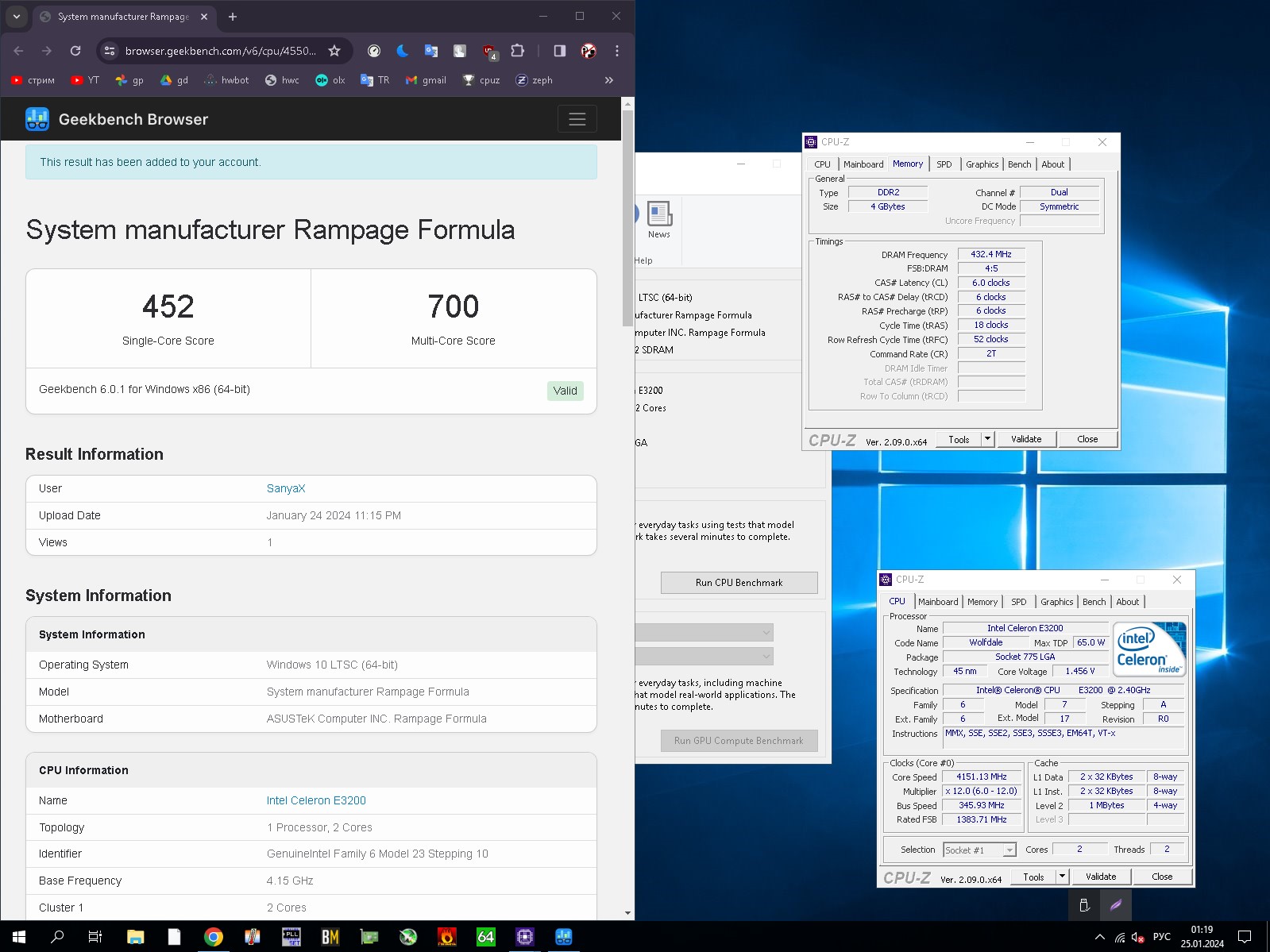Viewport: 1270px width, 952px height.
Task: Switch to CPU tab in upper CPU-Z window
Action: (x=822, y=164)
